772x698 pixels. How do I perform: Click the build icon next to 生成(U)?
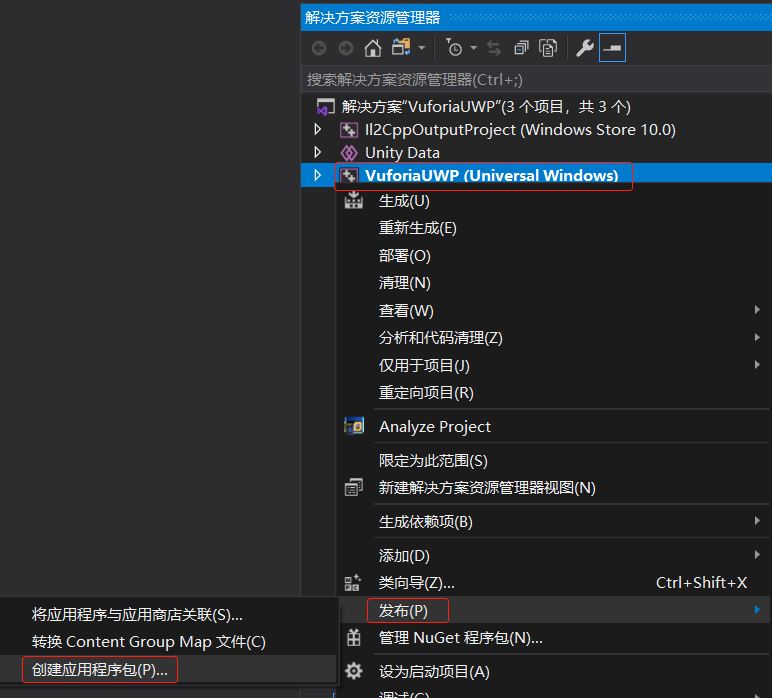[354, 200]
